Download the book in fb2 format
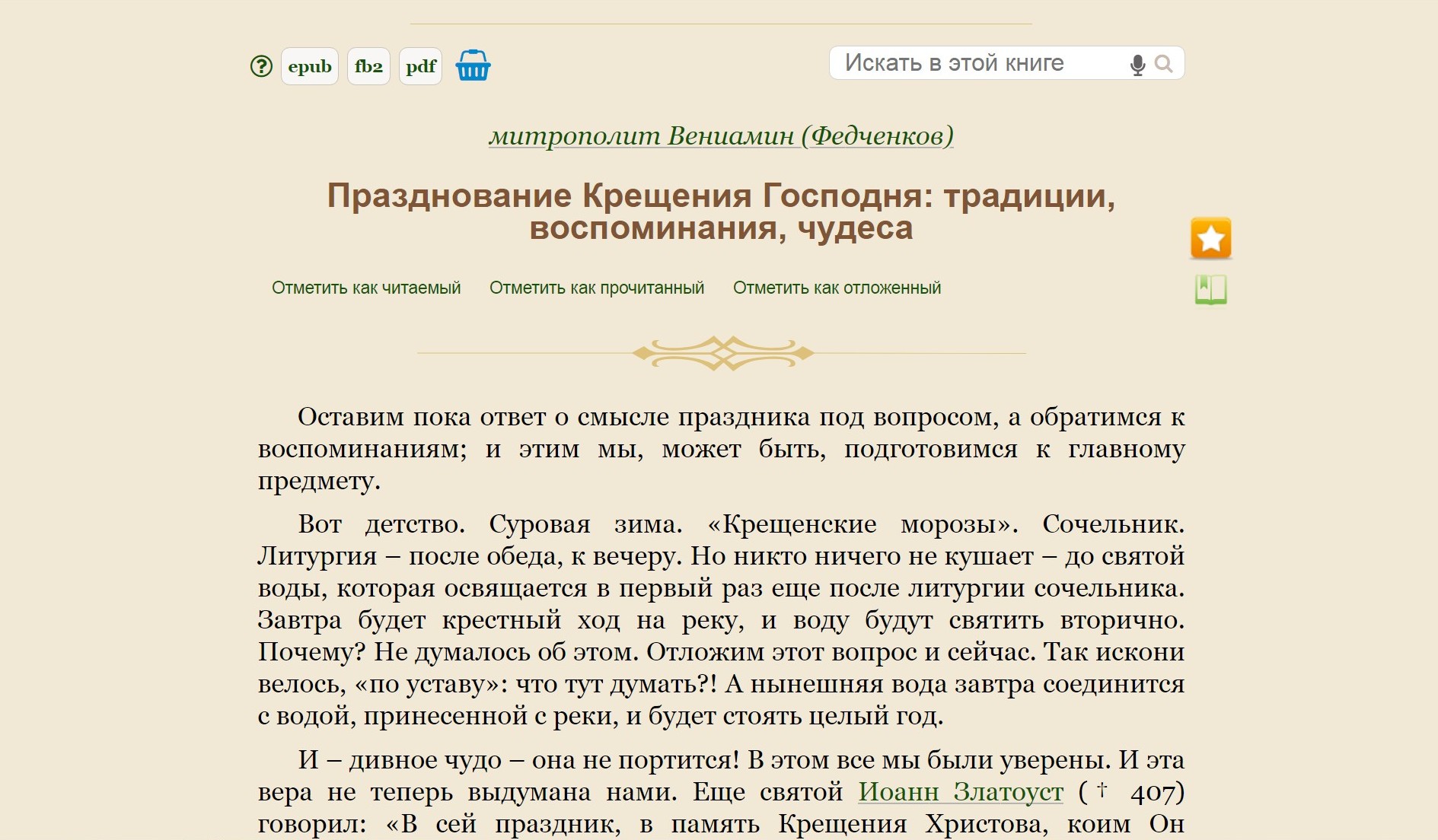The height and width of the screenshot is (840, 1438). (x=368, y=66)
